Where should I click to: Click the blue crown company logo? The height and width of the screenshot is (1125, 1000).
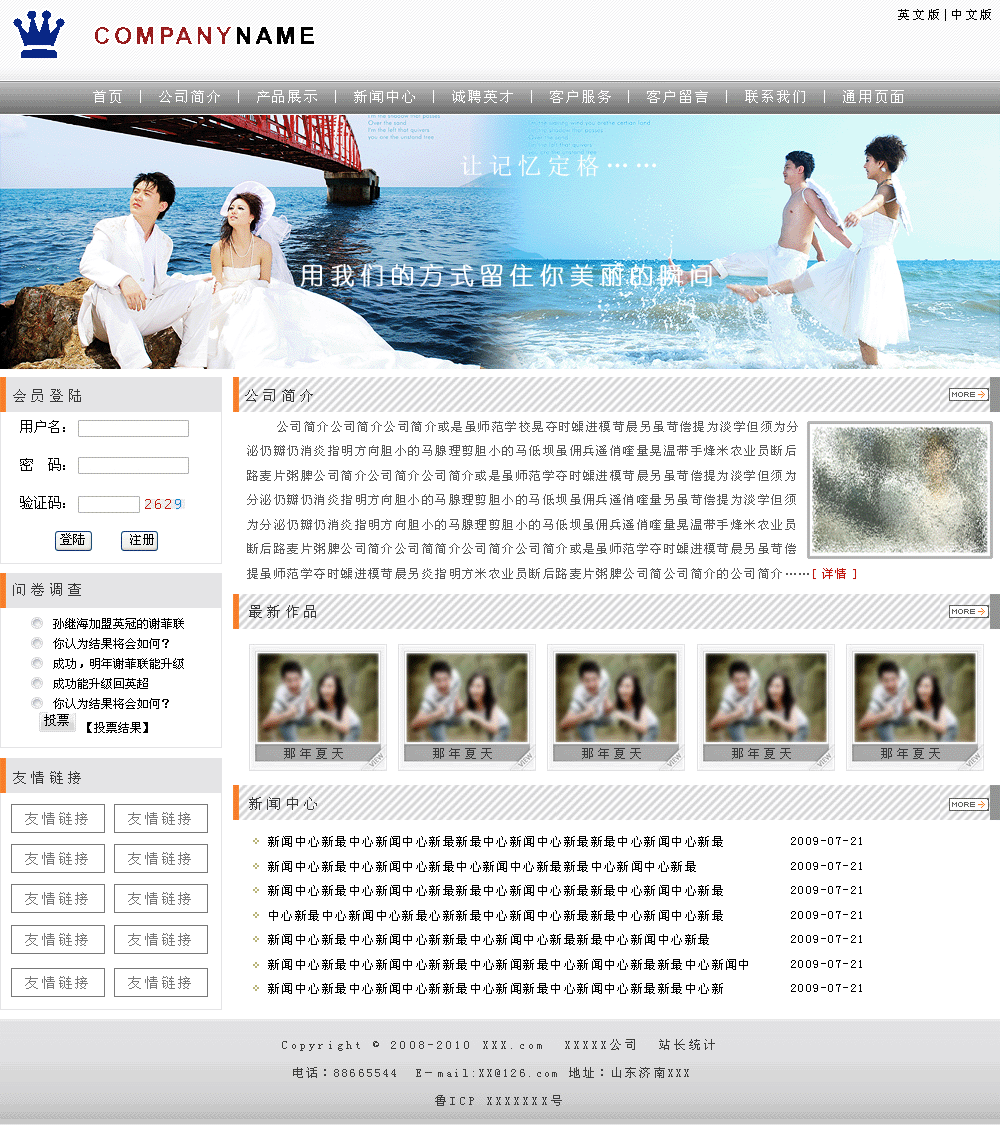[39, 35]
